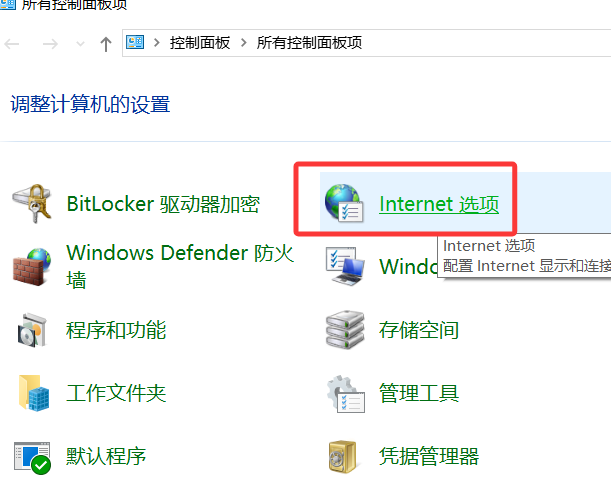Screen dimensions: 611x495
Task: Expand chevron after 控制面板 in address bar
Action: tap(244, 42)
